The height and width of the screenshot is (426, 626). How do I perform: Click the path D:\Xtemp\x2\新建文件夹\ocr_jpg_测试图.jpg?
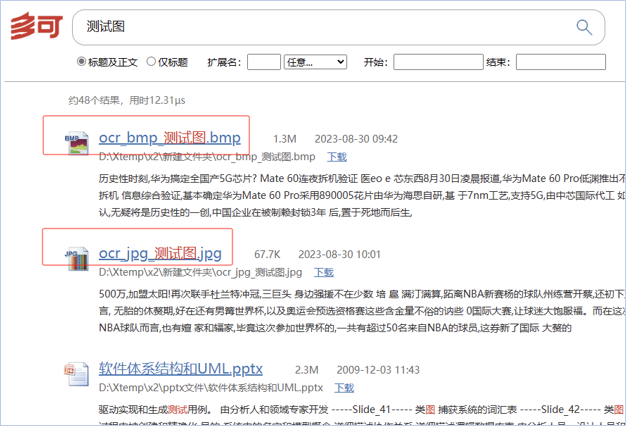pos(200,273)
